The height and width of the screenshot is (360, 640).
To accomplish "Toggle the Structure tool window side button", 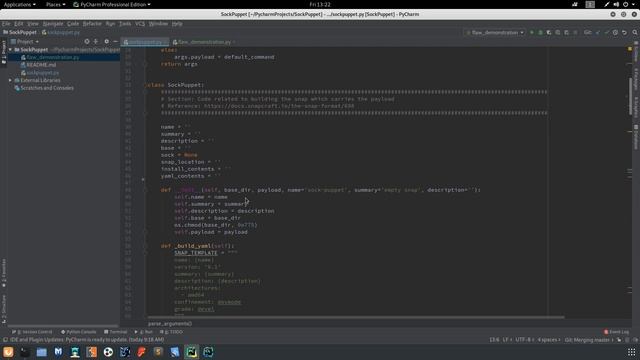I will click(4, 309).
